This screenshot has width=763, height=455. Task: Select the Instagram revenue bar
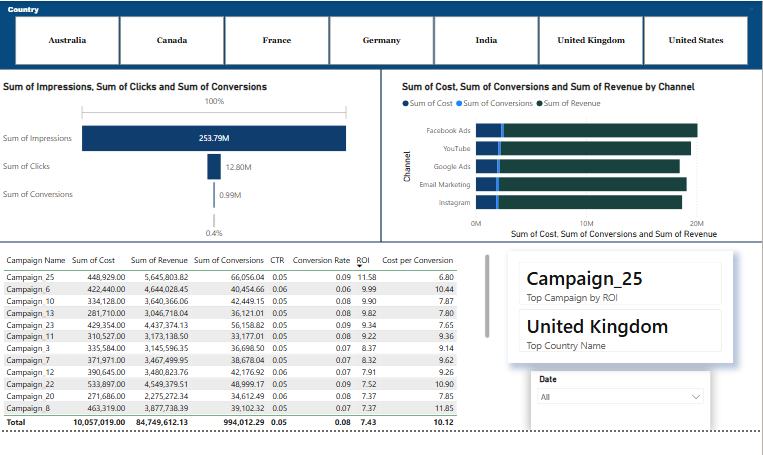click(590, 202)
